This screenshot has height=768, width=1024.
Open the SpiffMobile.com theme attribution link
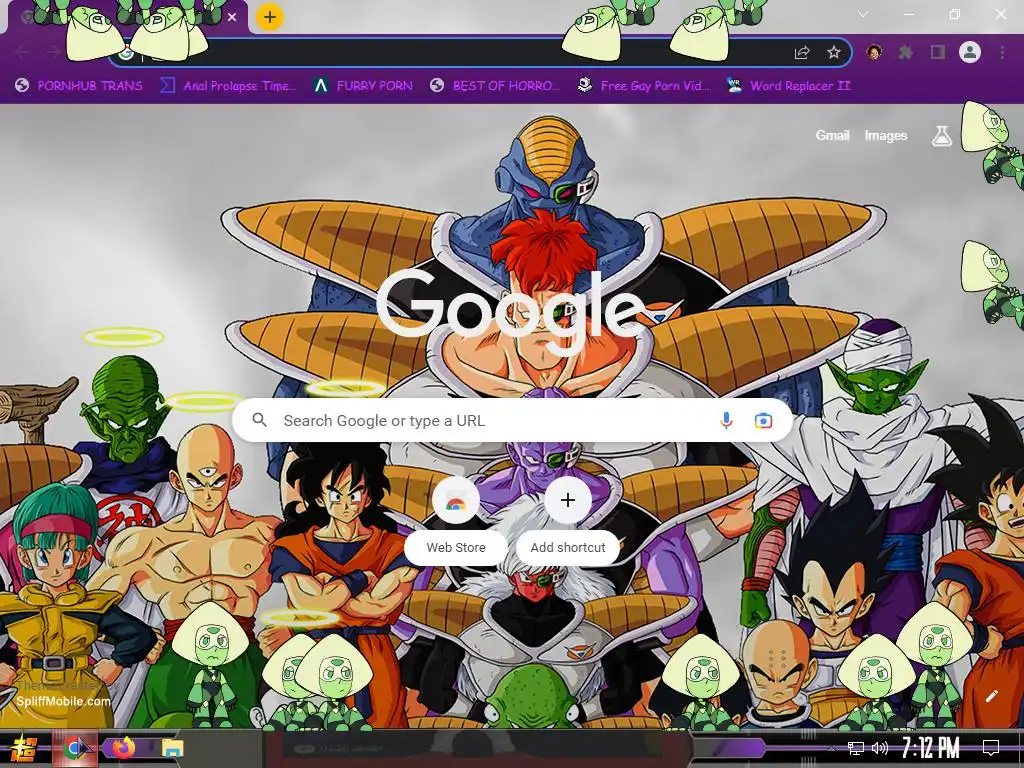63,701
